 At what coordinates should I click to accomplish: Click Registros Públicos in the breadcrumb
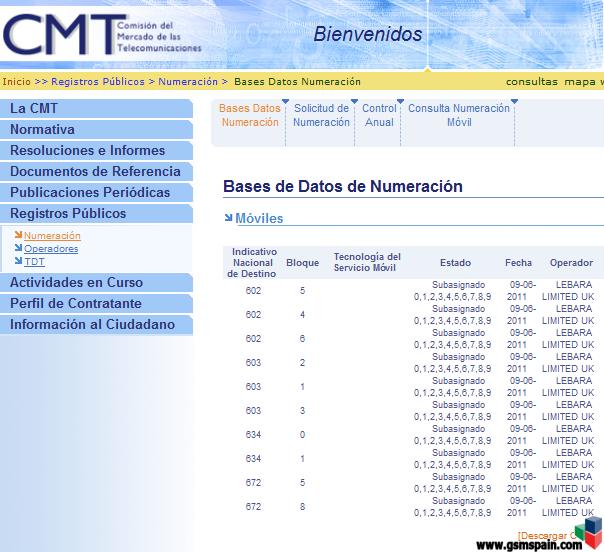tap(98, 82)
